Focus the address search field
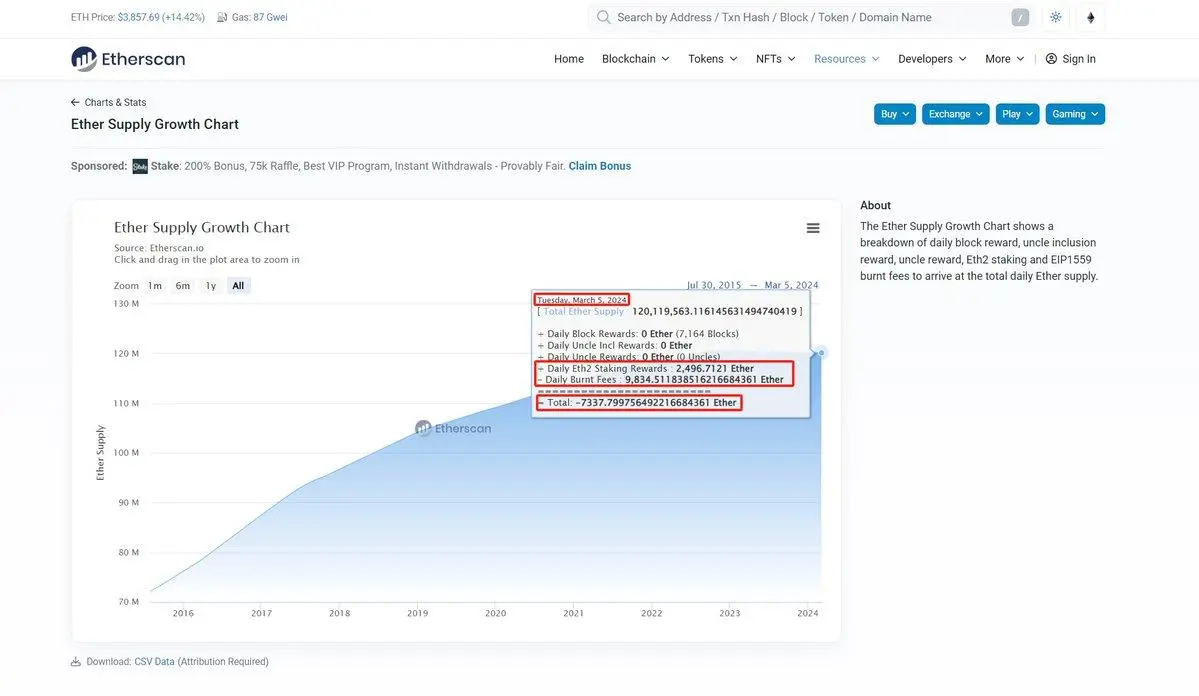This screenshot has height=696, width=1199. [x=811, y=17]
